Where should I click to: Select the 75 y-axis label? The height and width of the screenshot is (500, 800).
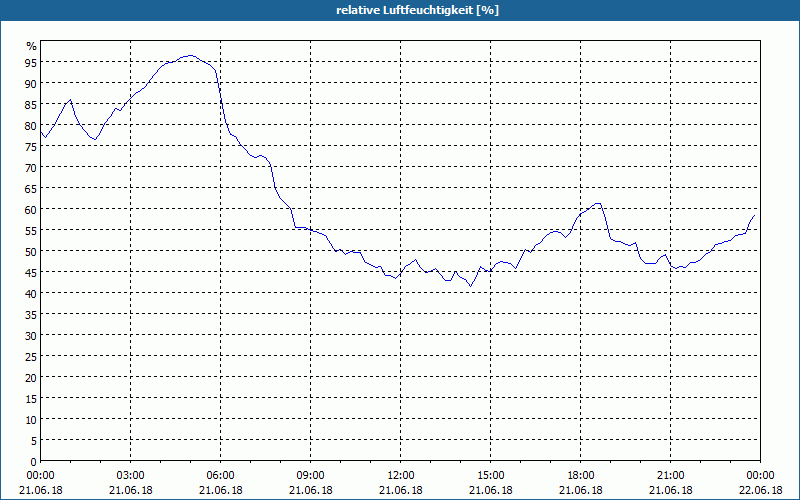click(31, 146)
